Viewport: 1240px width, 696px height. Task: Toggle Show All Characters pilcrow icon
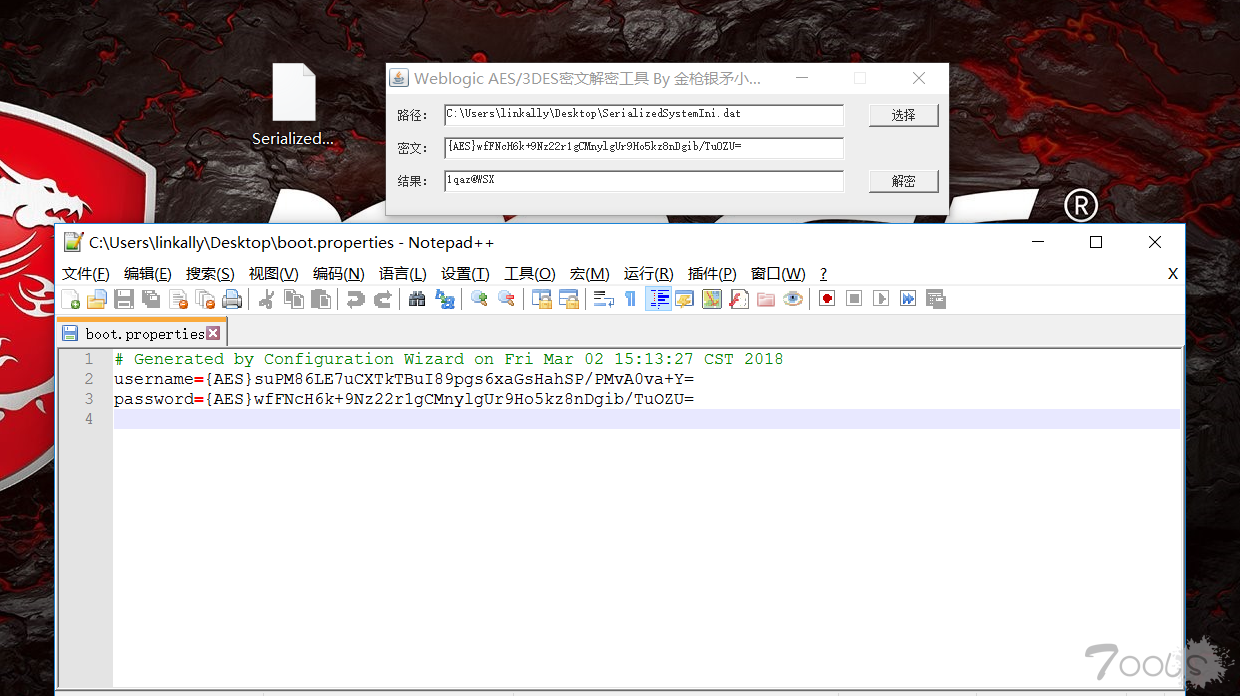[631, 299]
